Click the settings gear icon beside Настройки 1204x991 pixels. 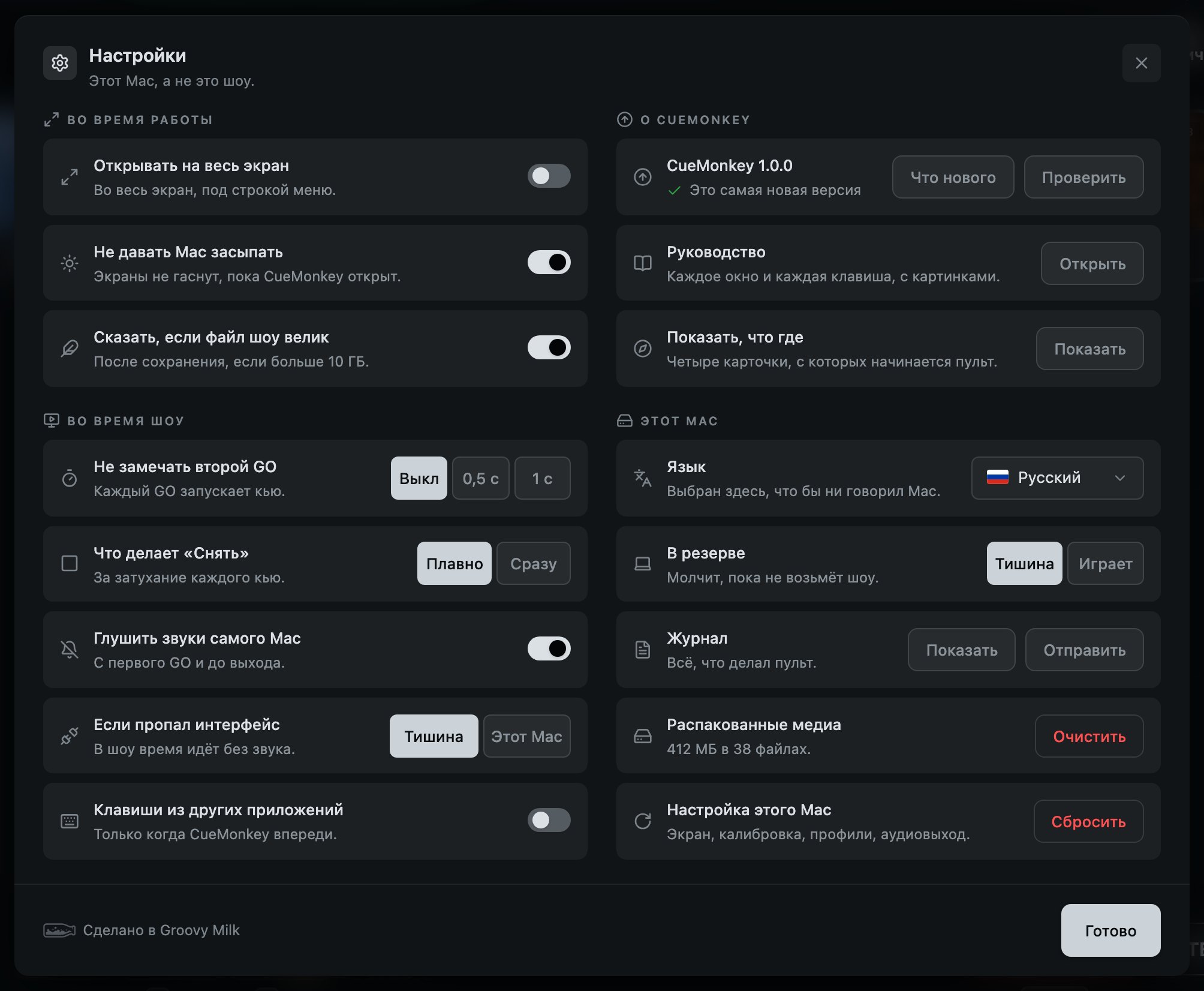[x=60, y=63]
